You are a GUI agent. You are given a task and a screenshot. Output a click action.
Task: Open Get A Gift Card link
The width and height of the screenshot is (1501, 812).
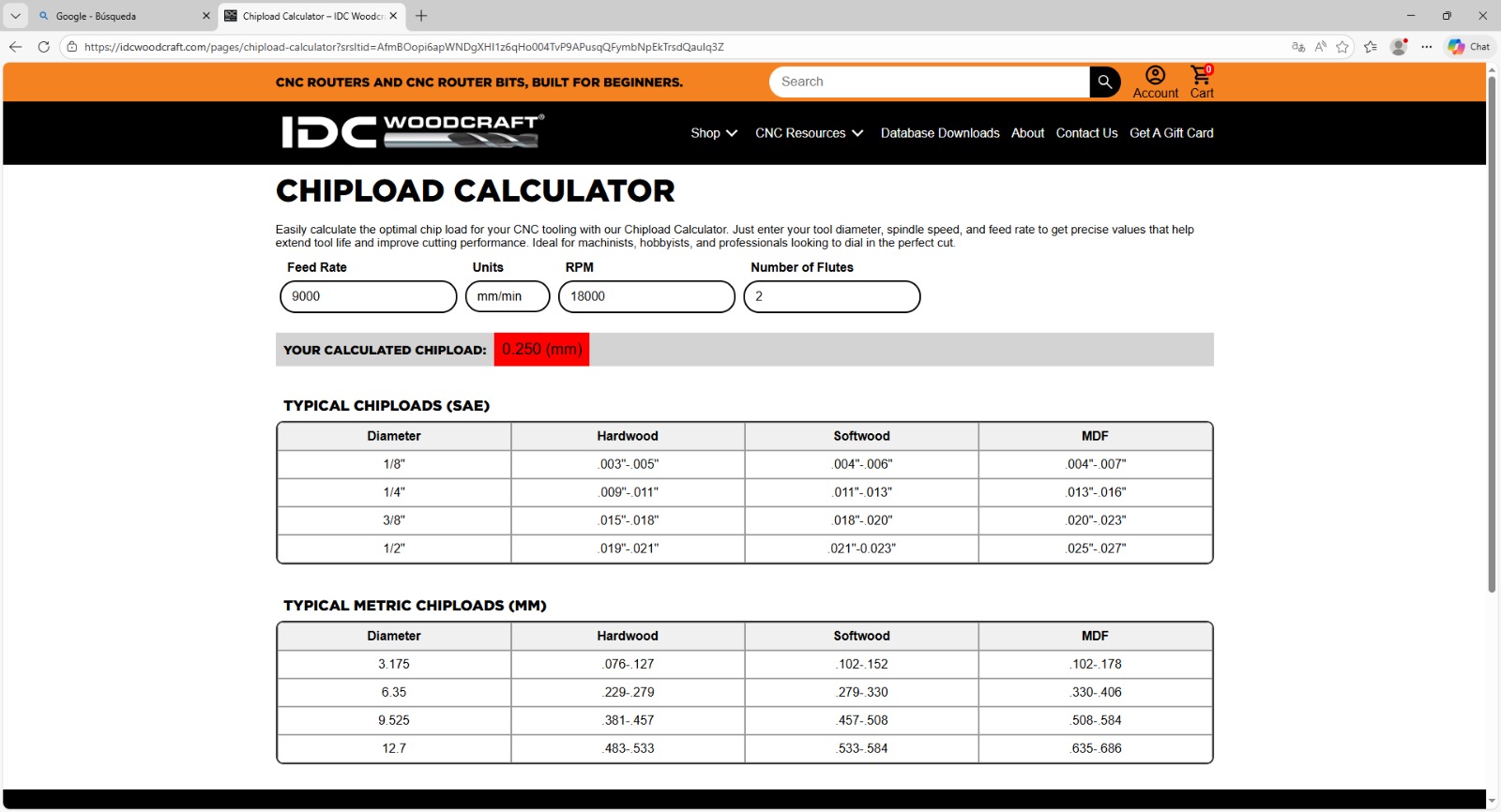click(x=1172, y=133)
